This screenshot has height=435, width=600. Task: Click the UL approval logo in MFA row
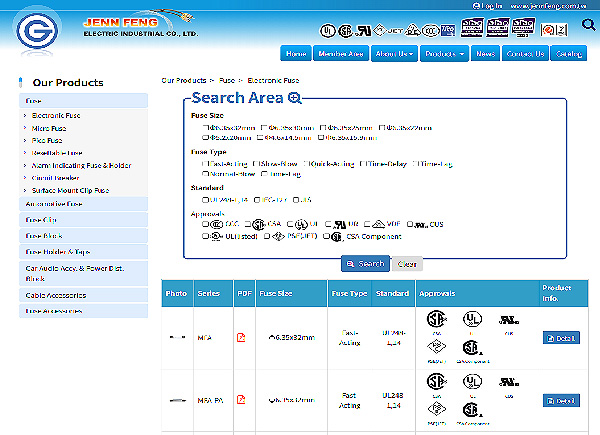[x=469, y=321]
